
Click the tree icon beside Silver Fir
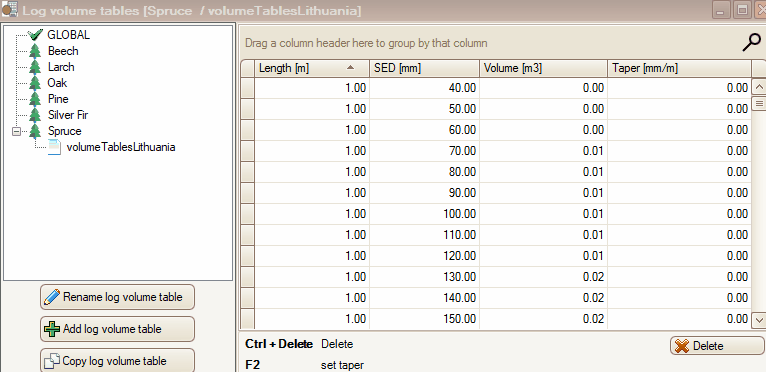[x=35, y=115]
